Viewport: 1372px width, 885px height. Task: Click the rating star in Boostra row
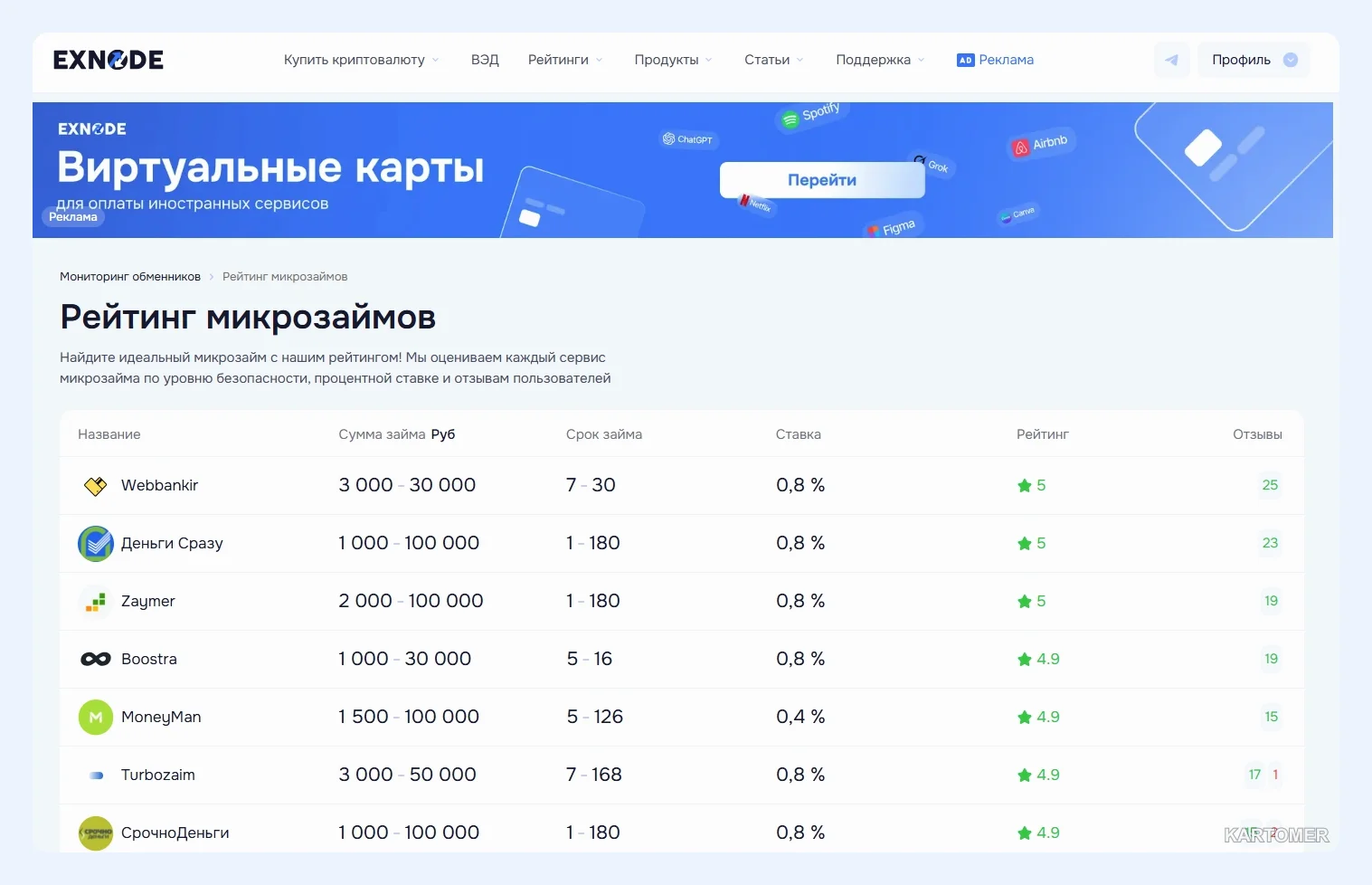tap(1025, 660)
